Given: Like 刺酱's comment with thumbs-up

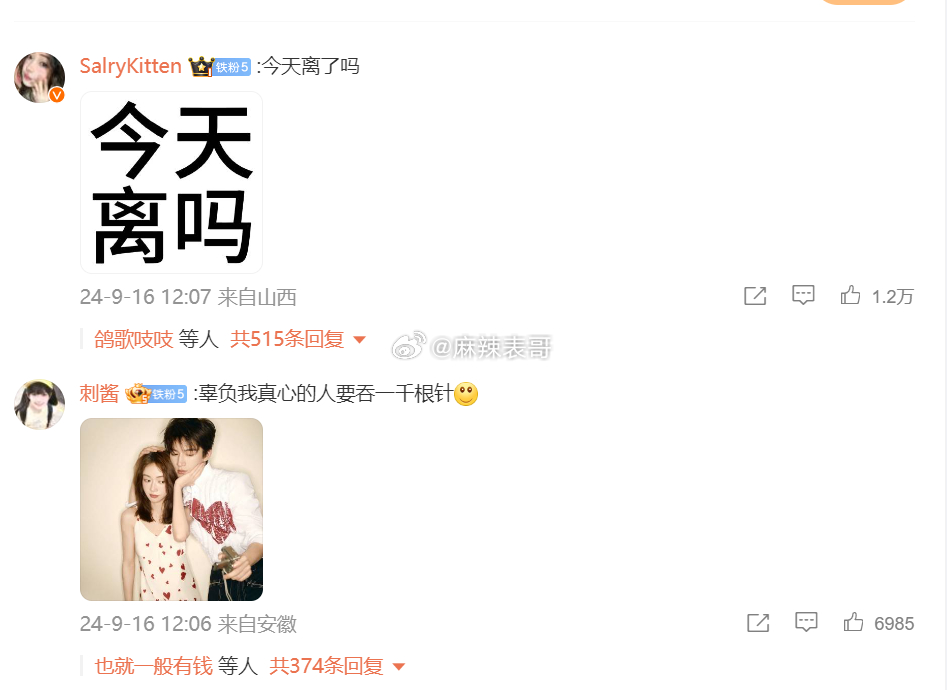Looking at the screenshot, I should pos(853,622).
